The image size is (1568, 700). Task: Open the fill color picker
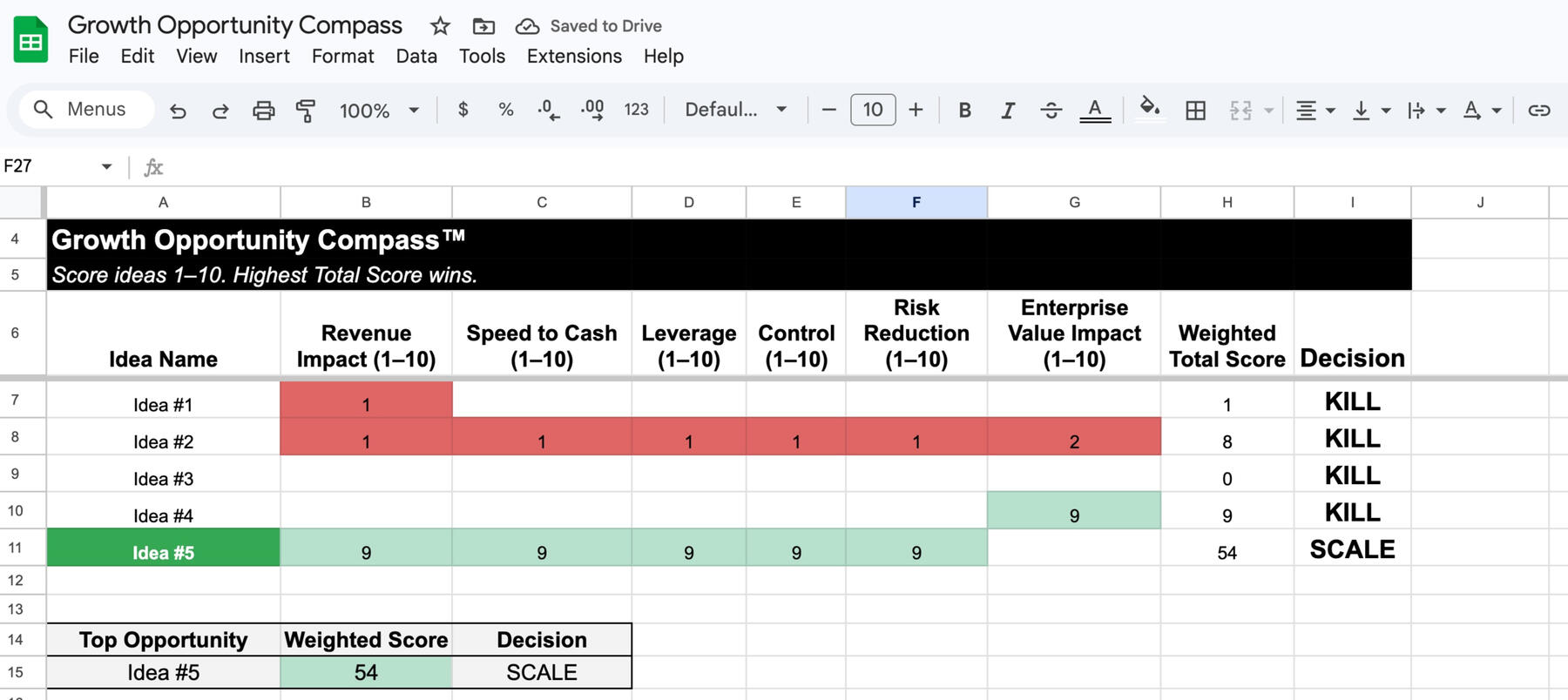1149,109
